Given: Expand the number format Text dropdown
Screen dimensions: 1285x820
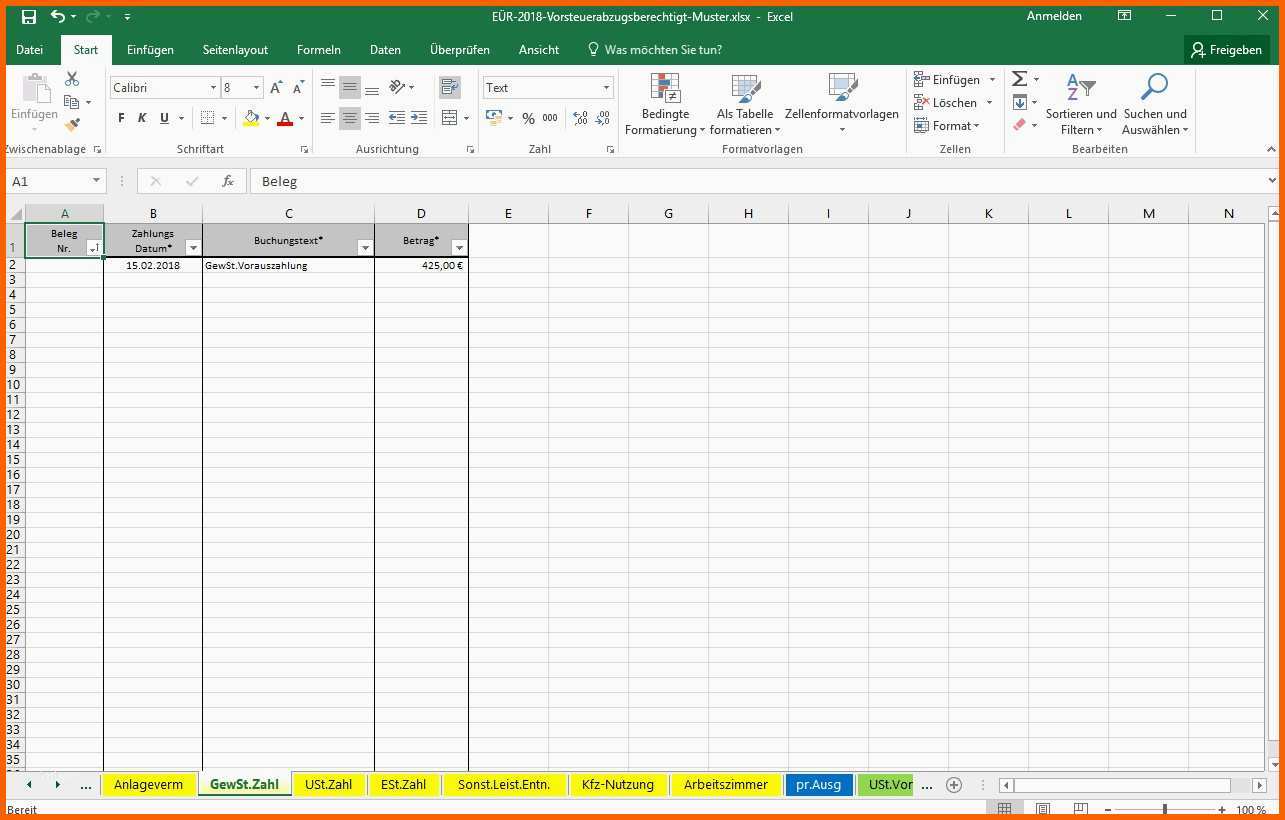Looking at the screenshot, I should coord(606,88).
